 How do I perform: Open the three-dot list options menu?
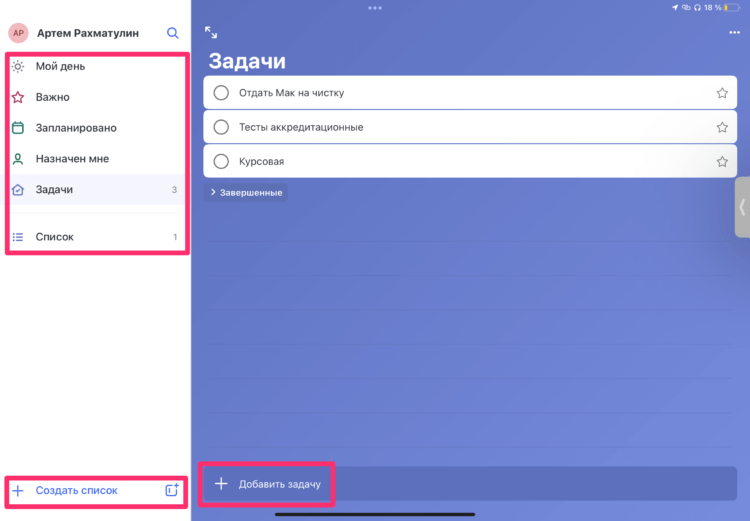[734, 33]
